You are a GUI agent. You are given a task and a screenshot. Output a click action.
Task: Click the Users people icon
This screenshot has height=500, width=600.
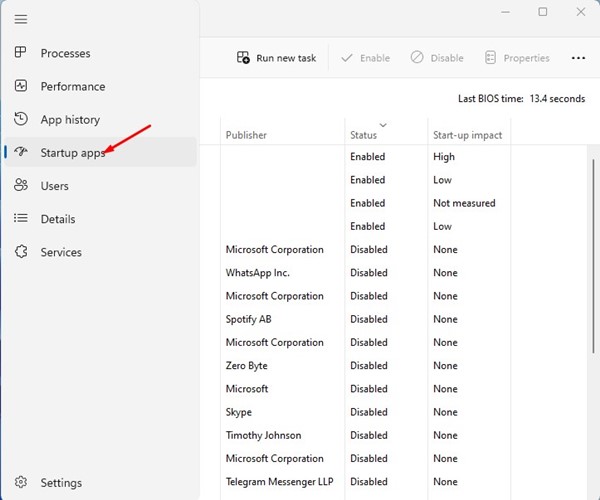click(21, 186)
